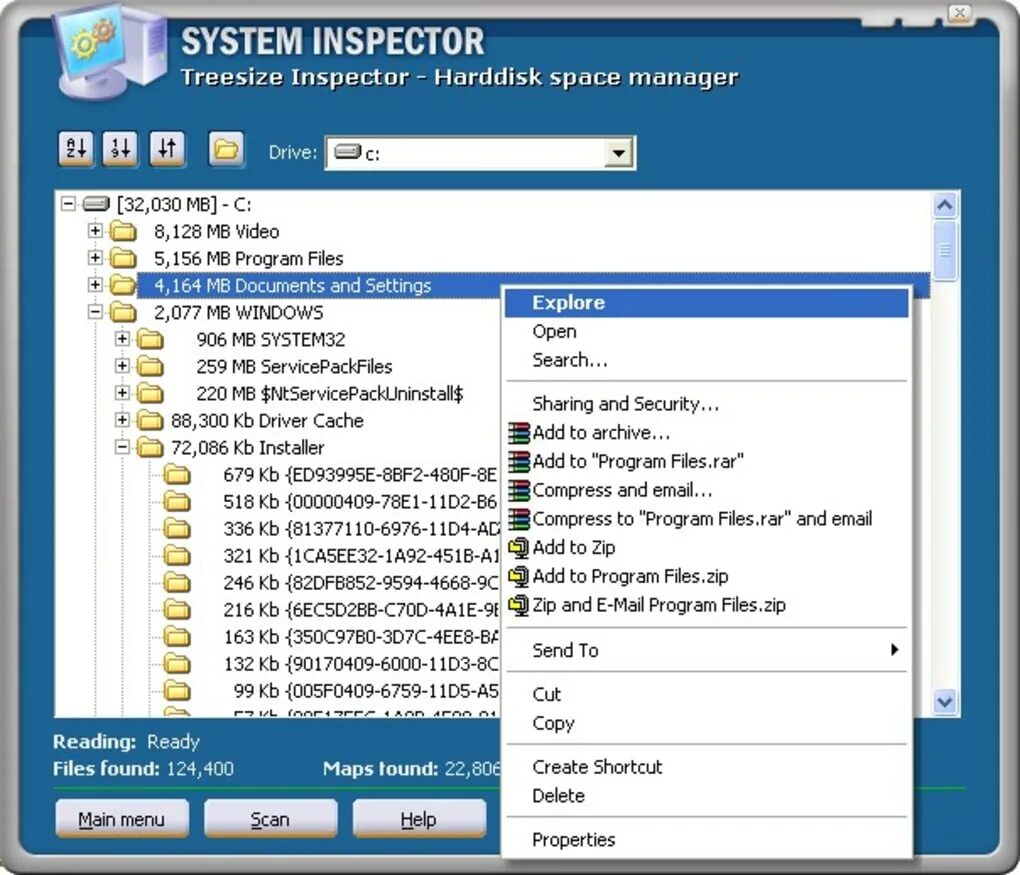Select '2,077 MB WINDOWS' row

[238, 312]
